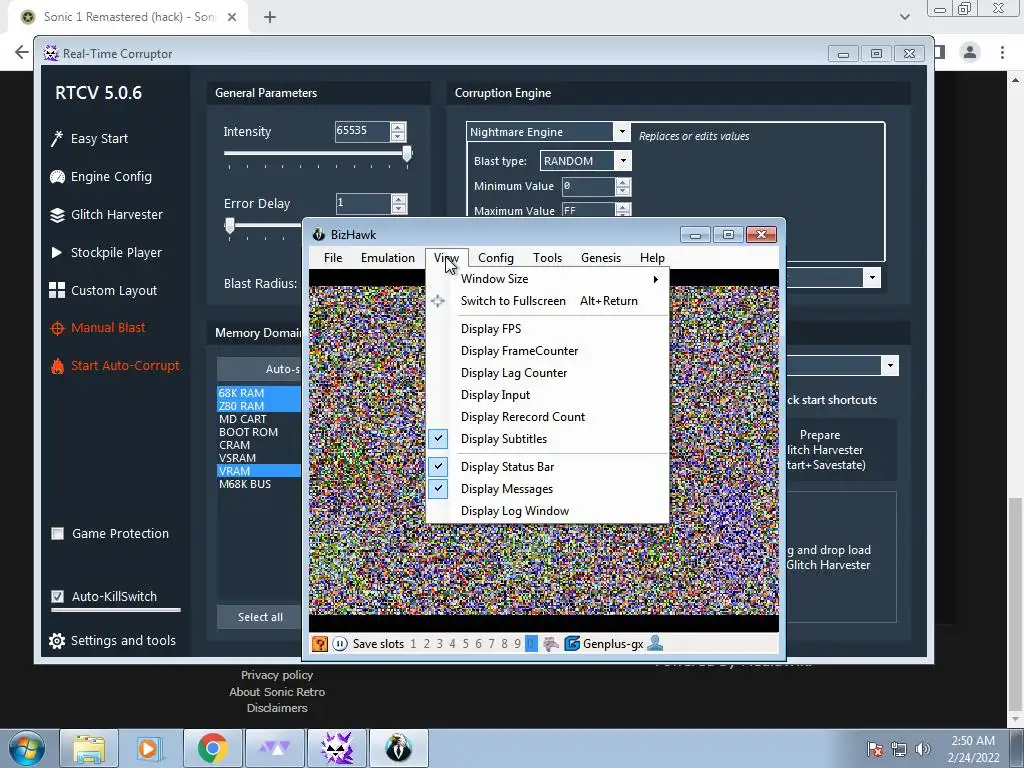The width and height of the screenshot is (1024, 768).
Task: Click the Engine Config gauge icon
Action: point(57,176)
